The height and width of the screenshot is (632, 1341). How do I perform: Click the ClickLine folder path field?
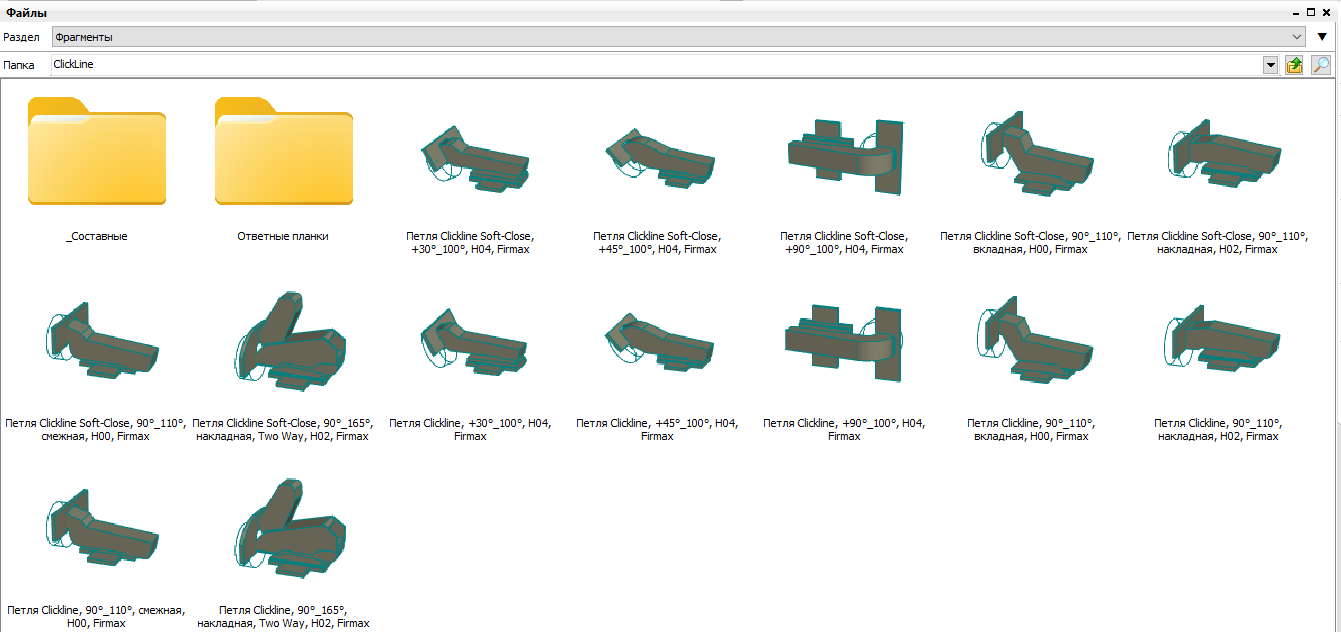point(656,65)
